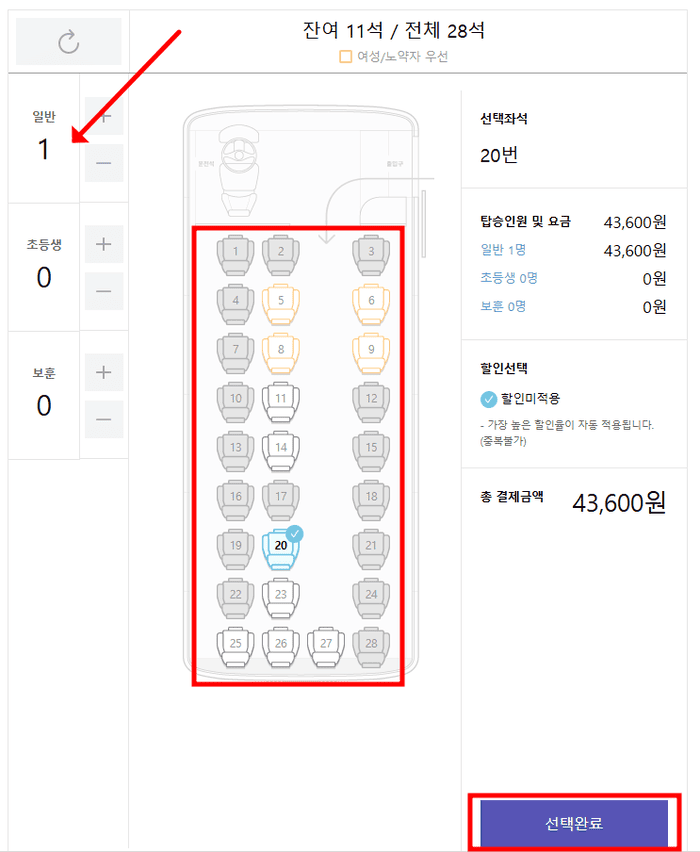The height and width of the screenshot is (852, 700).
Task: Select women-priority seat 9
Action: pyautogui.click(x=371, y=350)
